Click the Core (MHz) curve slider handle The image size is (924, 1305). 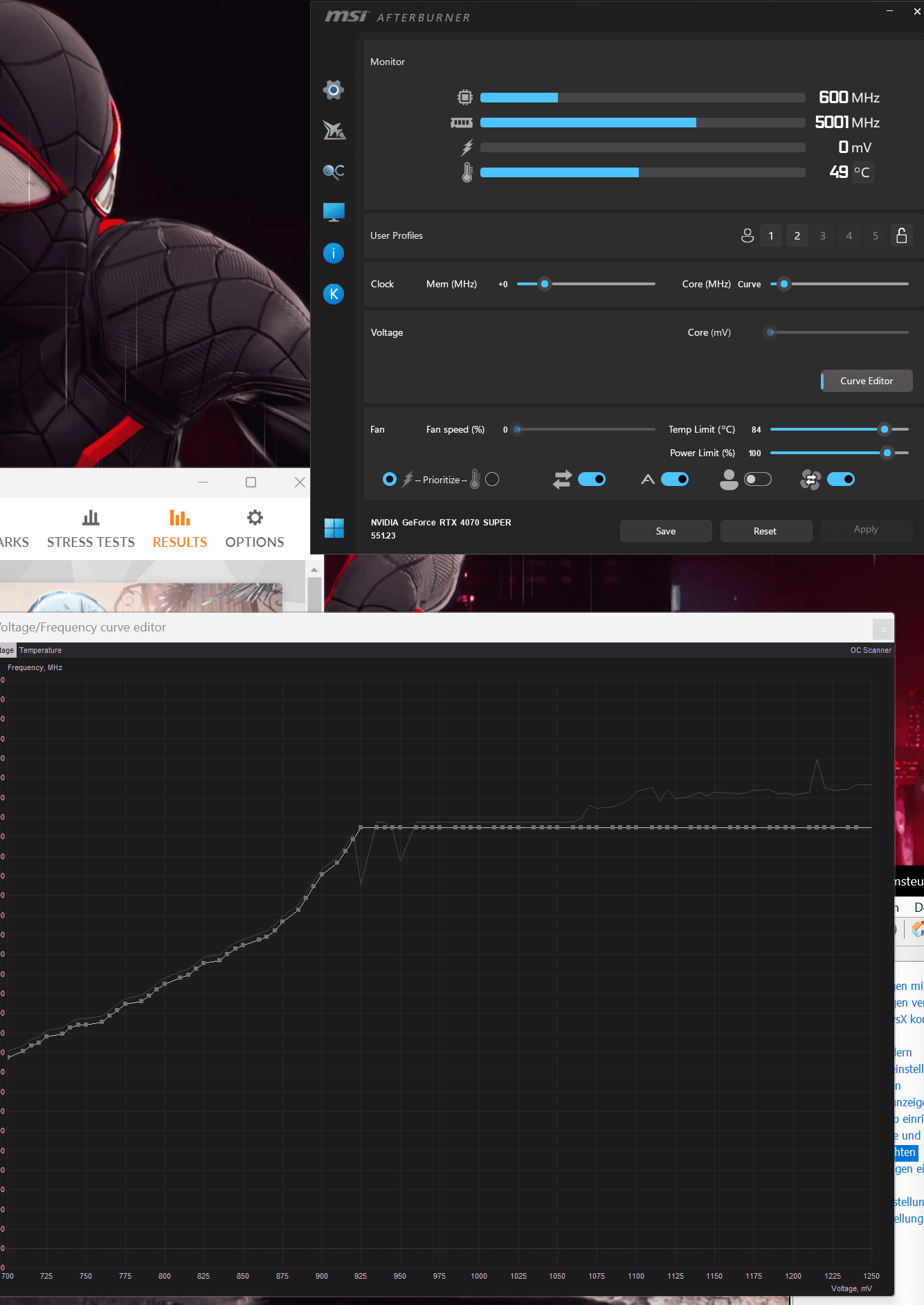point(784,284)
